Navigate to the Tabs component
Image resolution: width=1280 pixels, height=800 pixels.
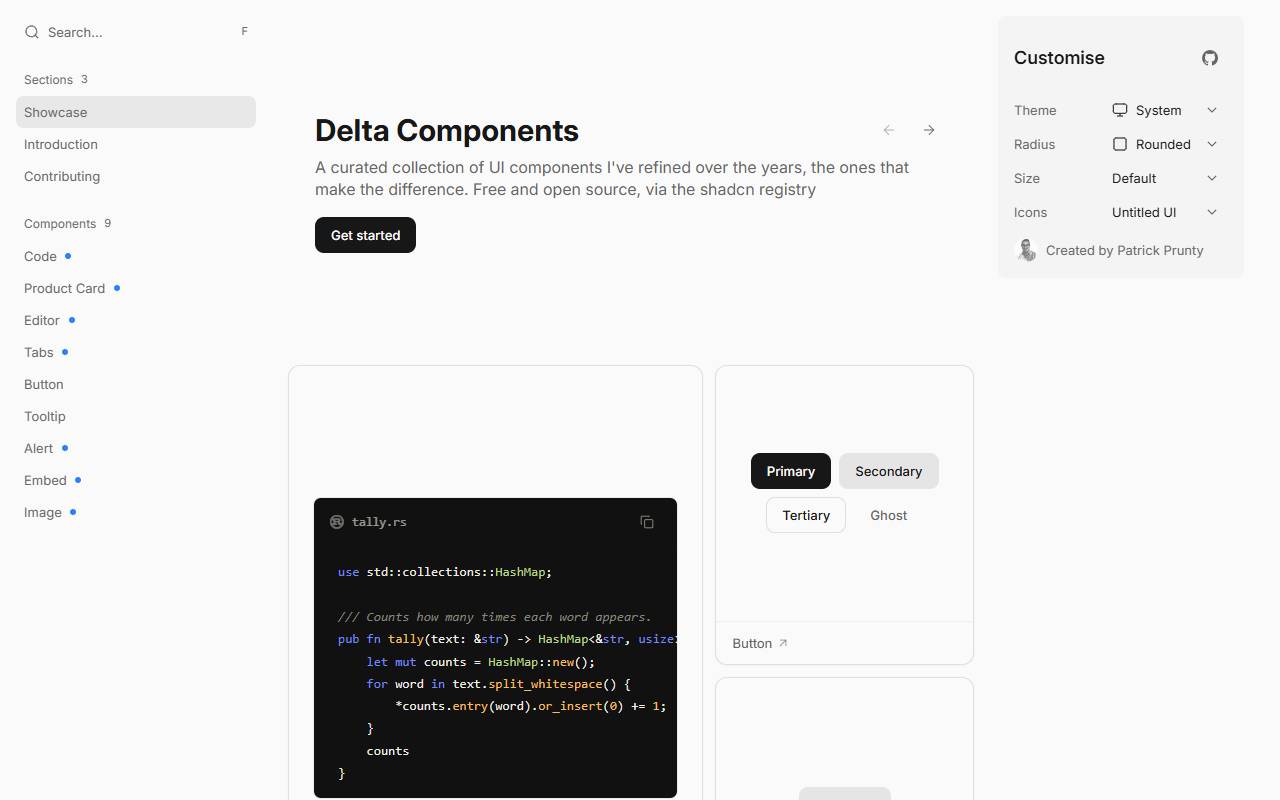[136, 352]
